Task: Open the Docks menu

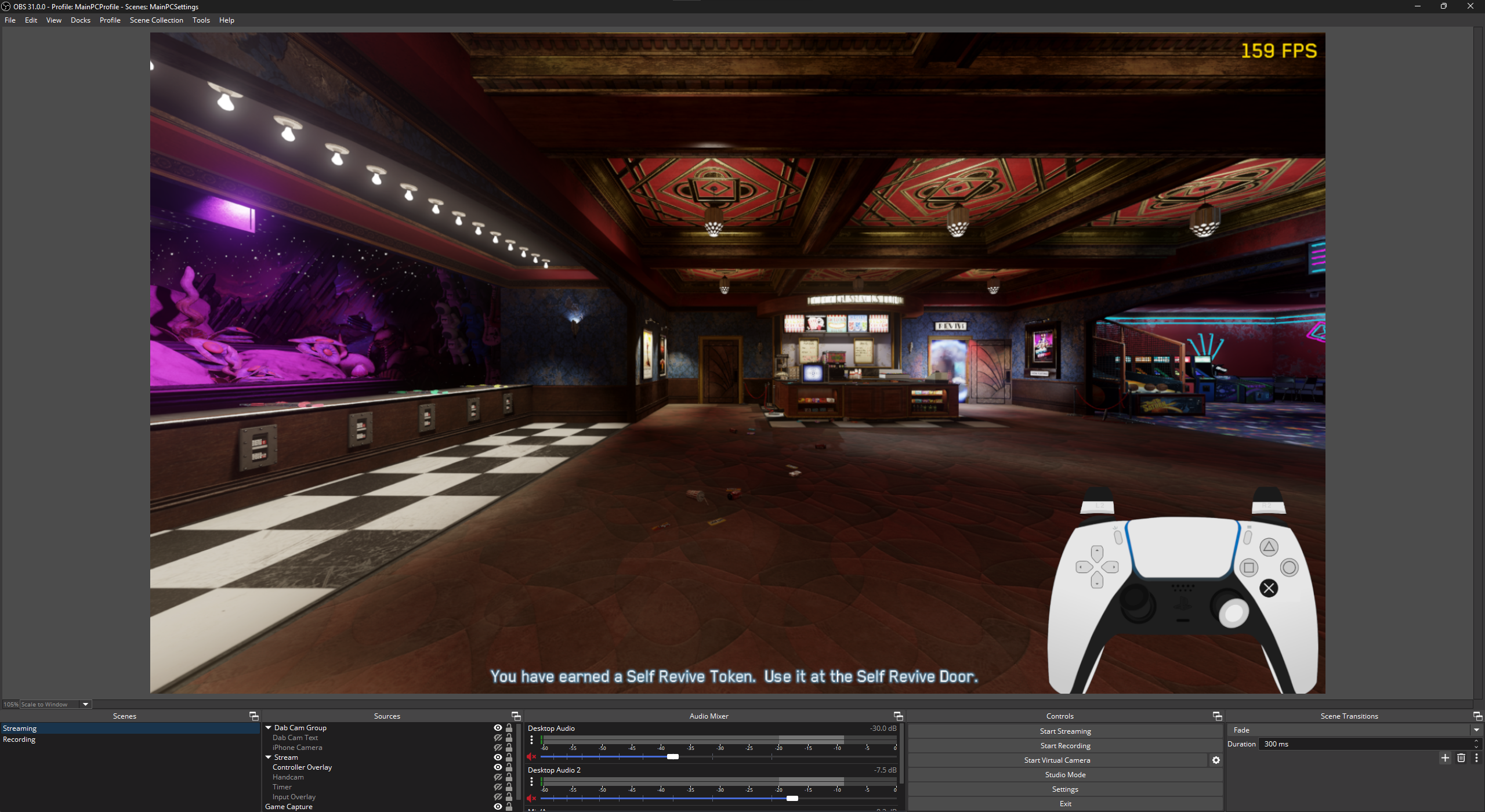Action: (x=81, y=20)
